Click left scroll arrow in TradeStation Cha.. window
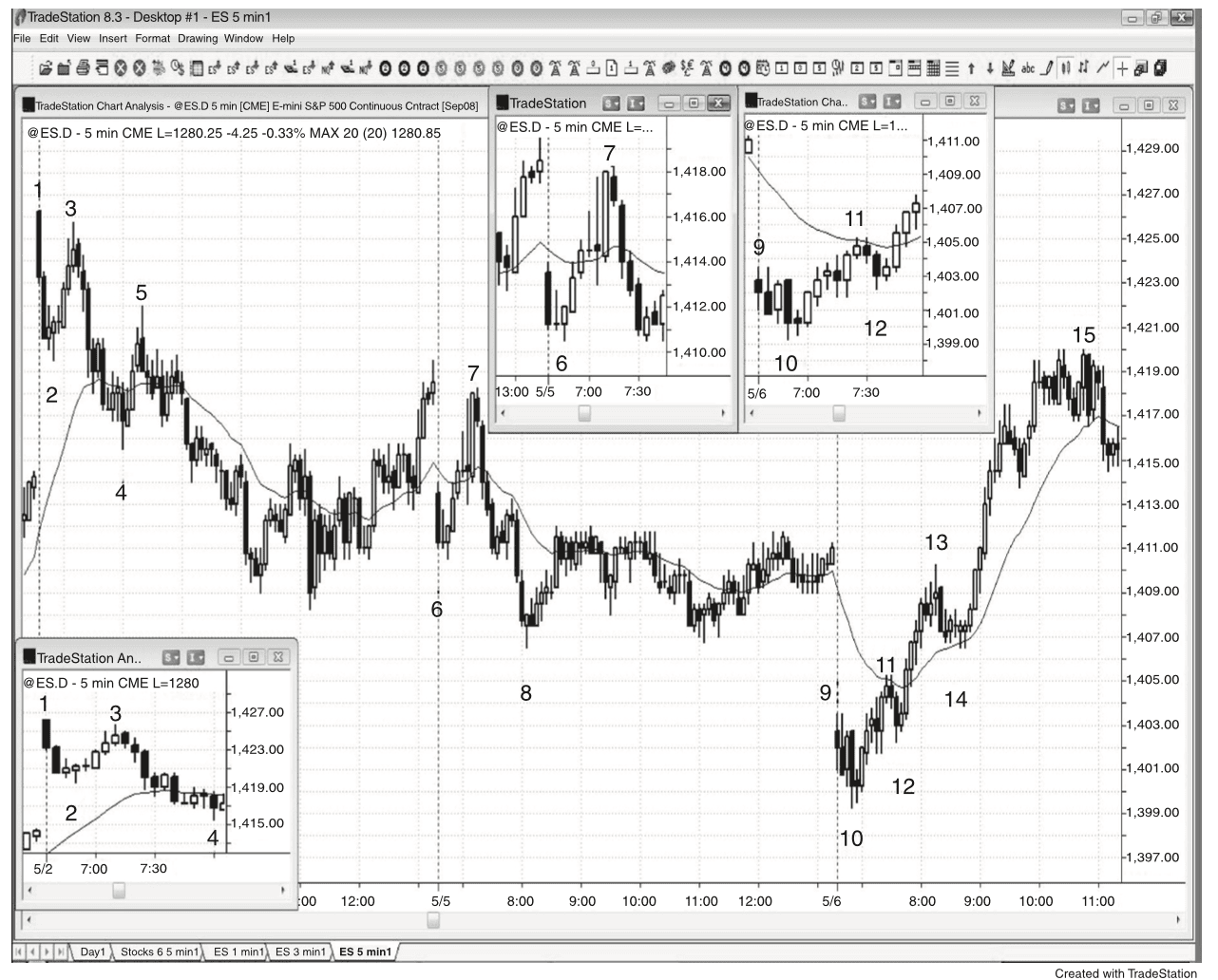This screenshot has width=1218, height=980. coord(755,413)
